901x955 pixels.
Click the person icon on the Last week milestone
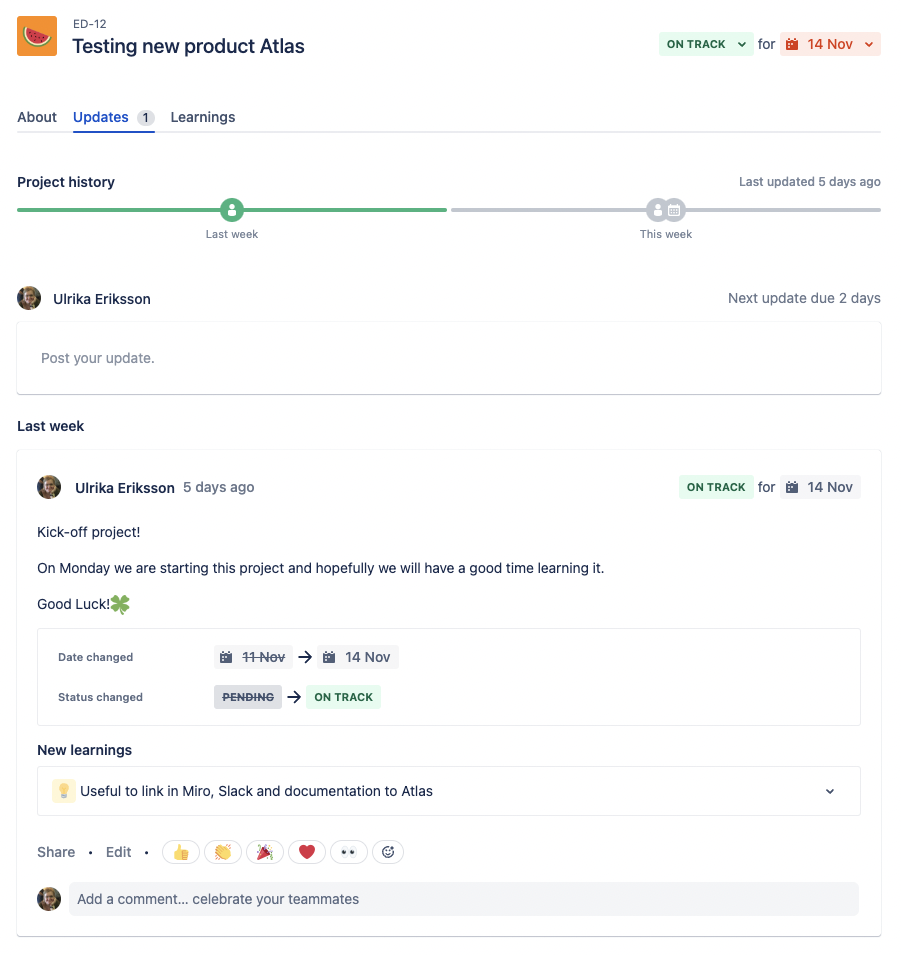(231, 210)
